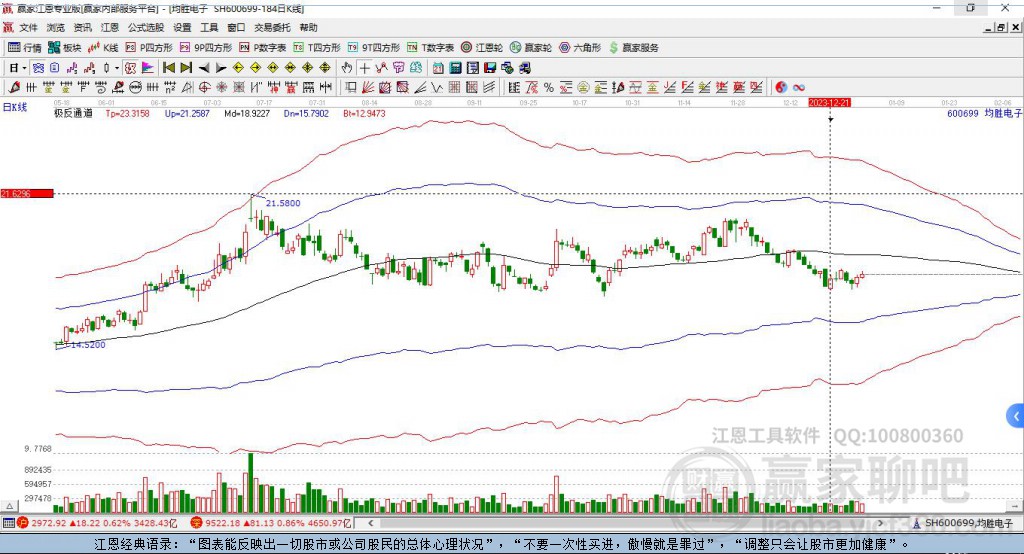Click the black right-pointing triangle
1024x554 pixels.
pyautogui.click(x=221, y=68)
